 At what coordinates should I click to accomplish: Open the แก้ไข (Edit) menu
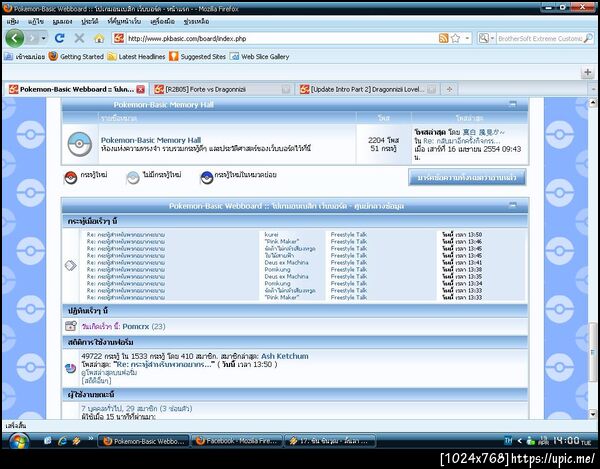click(x=36, y=21)
